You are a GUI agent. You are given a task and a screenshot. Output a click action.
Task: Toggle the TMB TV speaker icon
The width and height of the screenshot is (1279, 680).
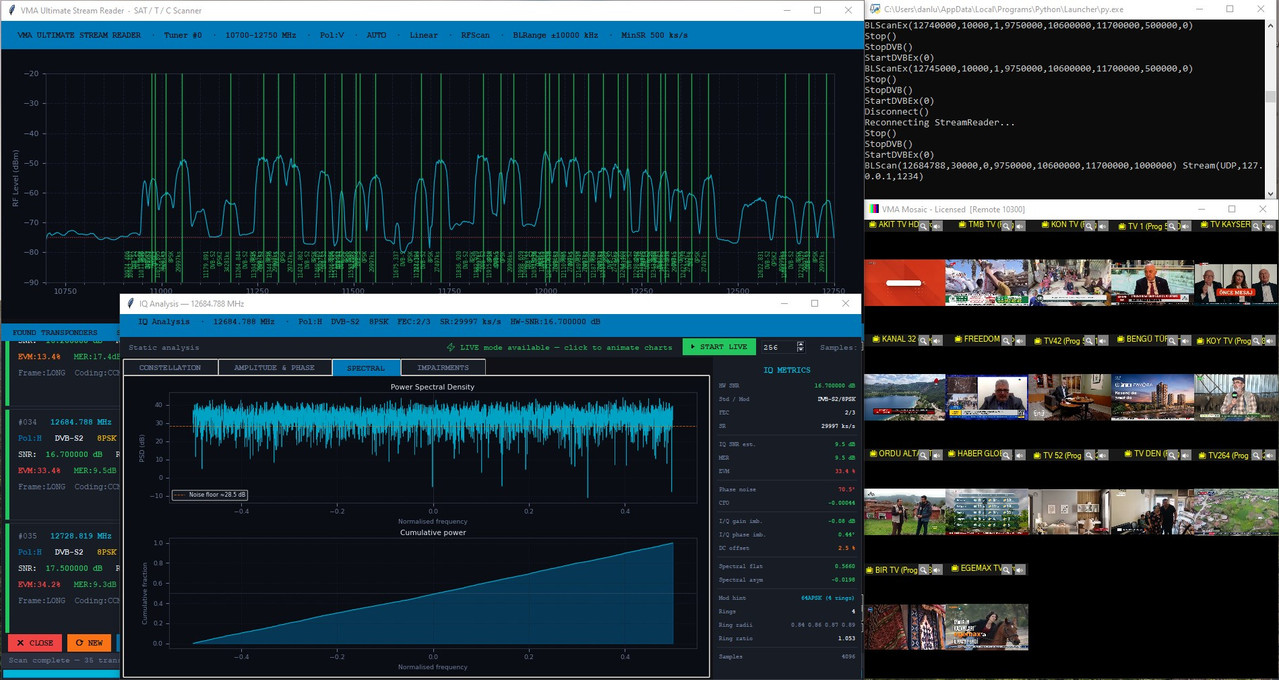(1020, 226)
